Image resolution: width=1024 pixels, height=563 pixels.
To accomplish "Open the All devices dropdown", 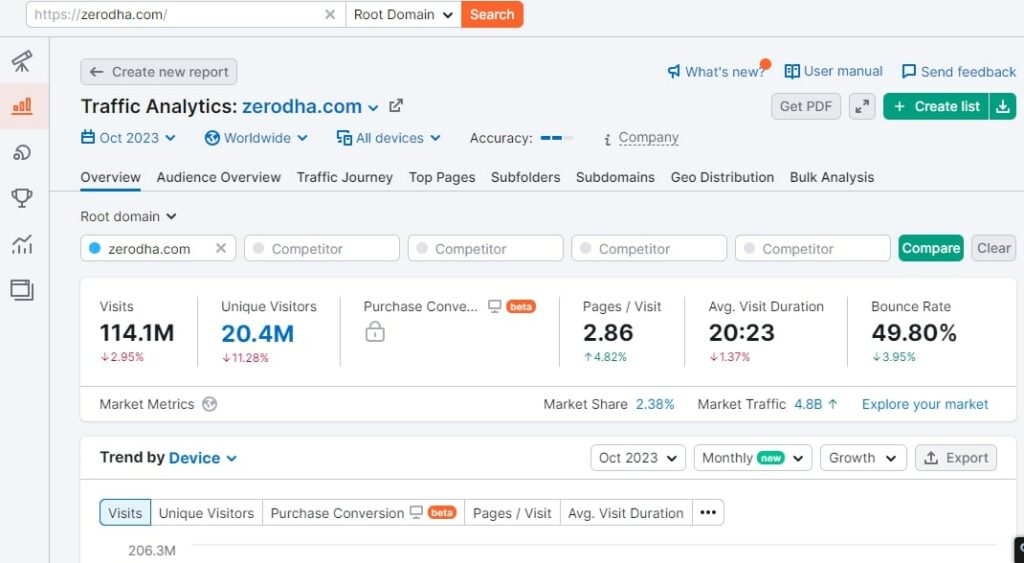I will [389, 138].
